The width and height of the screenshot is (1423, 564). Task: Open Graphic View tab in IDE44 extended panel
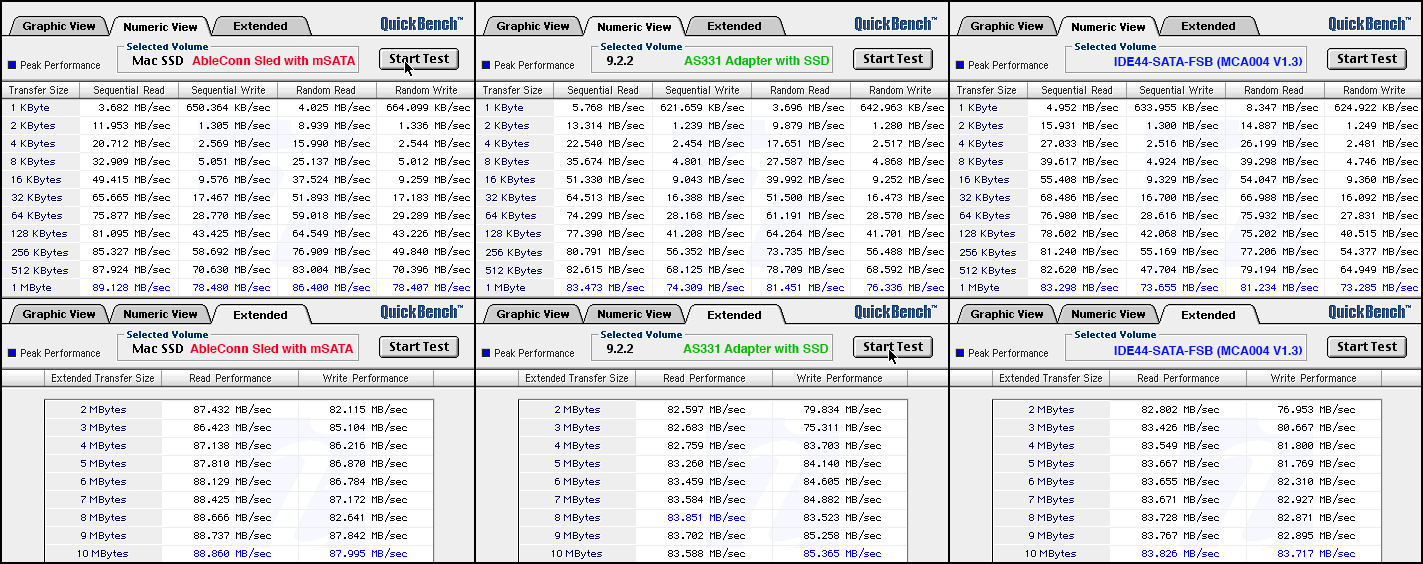1007,314
